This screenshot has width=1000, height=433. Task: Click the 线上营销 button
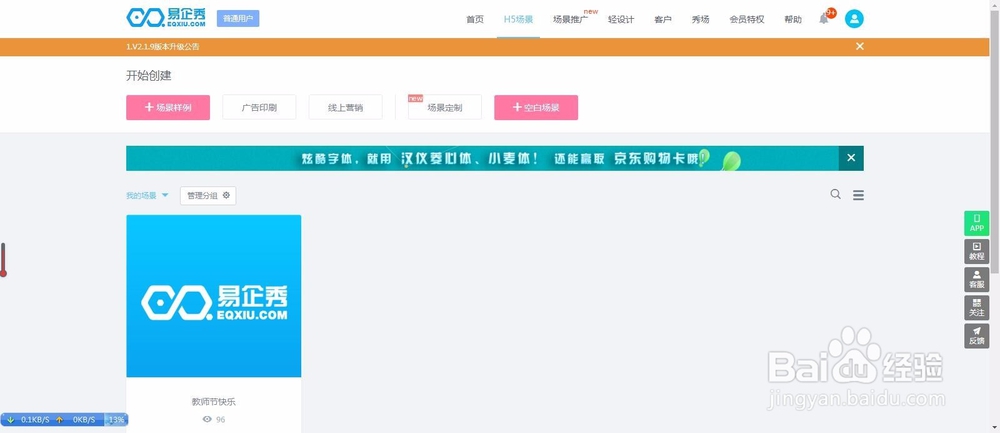point(345,107)
